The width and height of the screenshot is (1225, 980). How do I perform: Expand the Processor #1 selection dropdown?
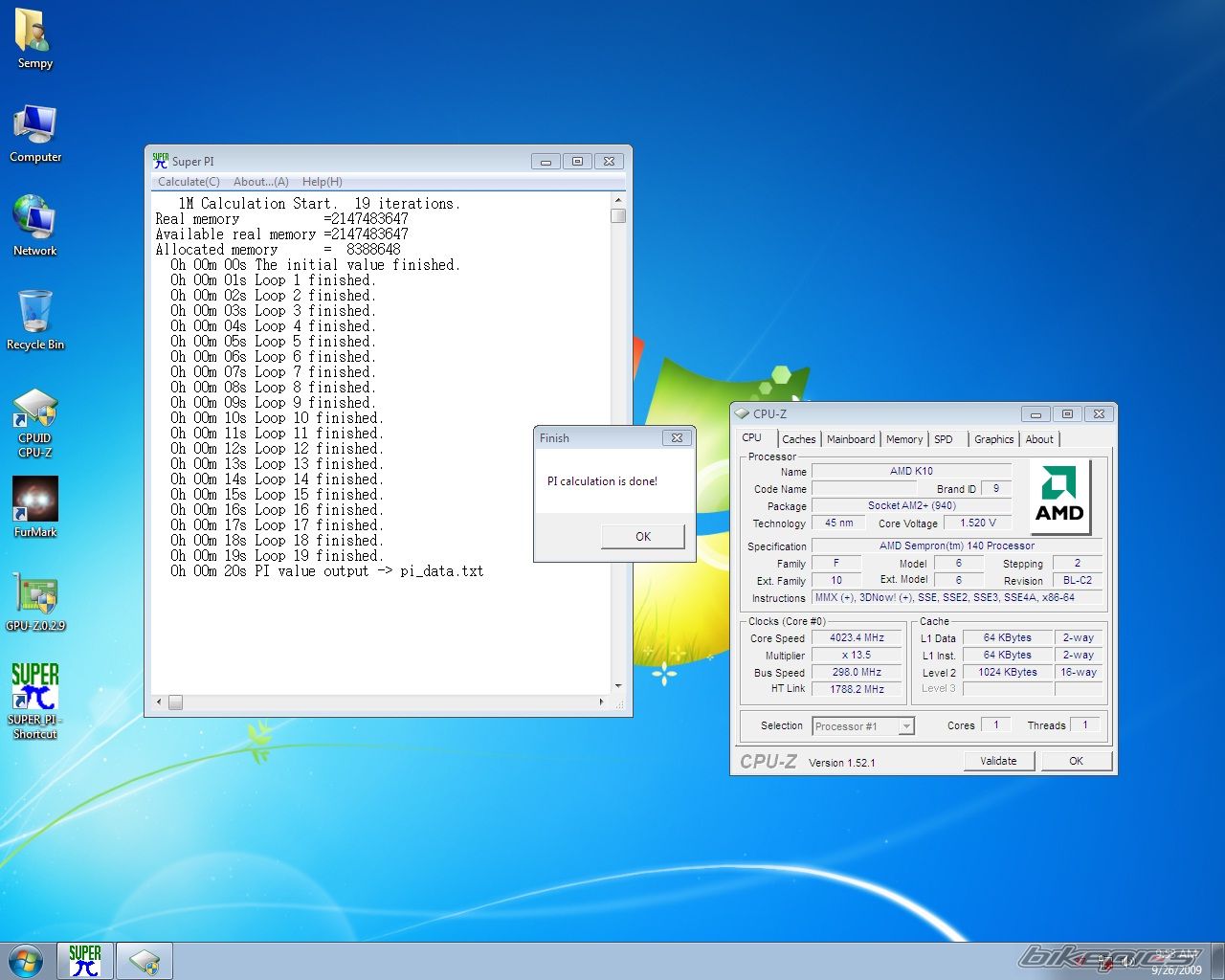coord(905,726)
